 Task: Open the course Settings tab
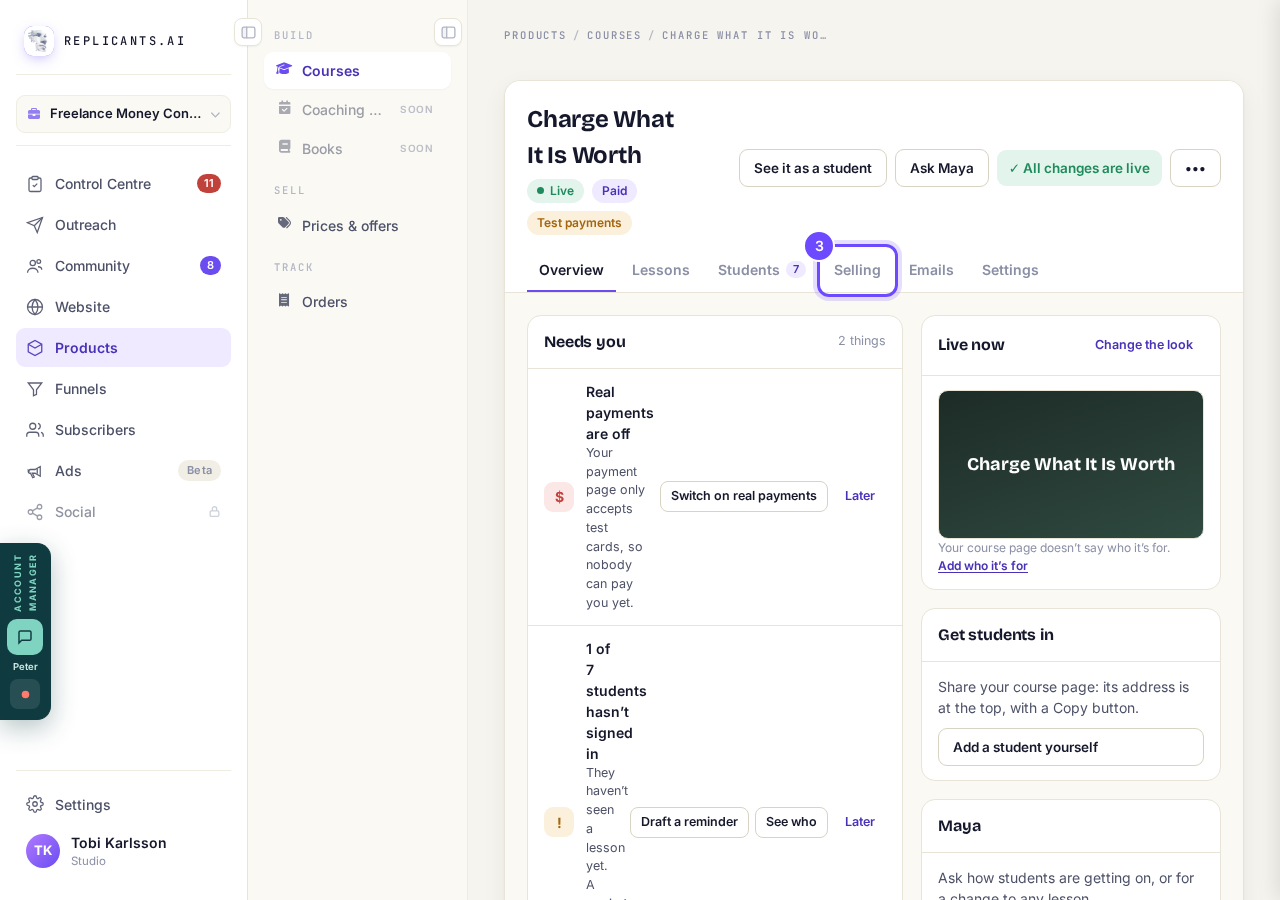(x=1010, y=270)
